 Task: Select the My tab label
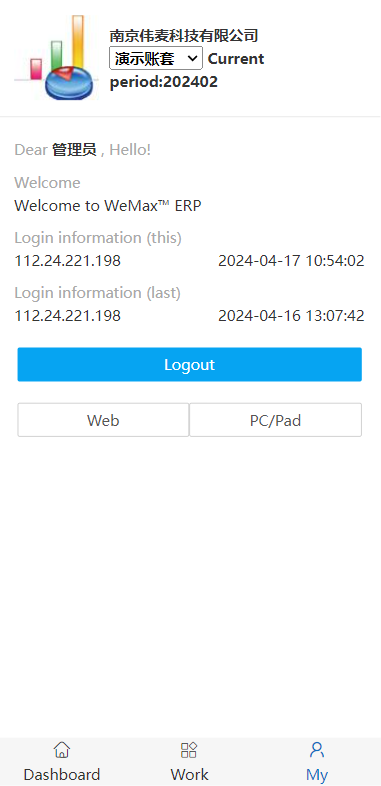point(317,774)
